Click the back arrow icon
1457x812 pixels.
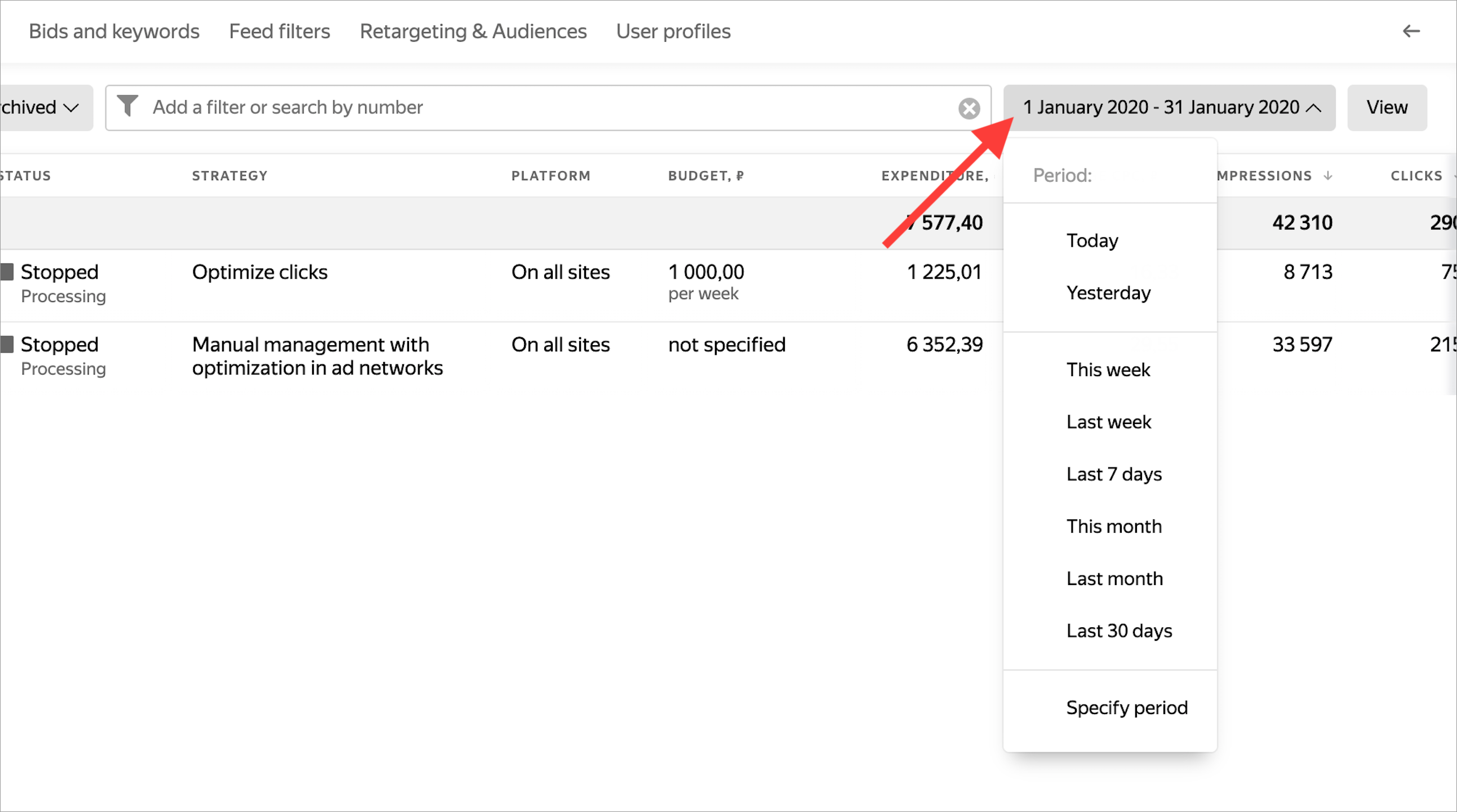[1411, 31]
